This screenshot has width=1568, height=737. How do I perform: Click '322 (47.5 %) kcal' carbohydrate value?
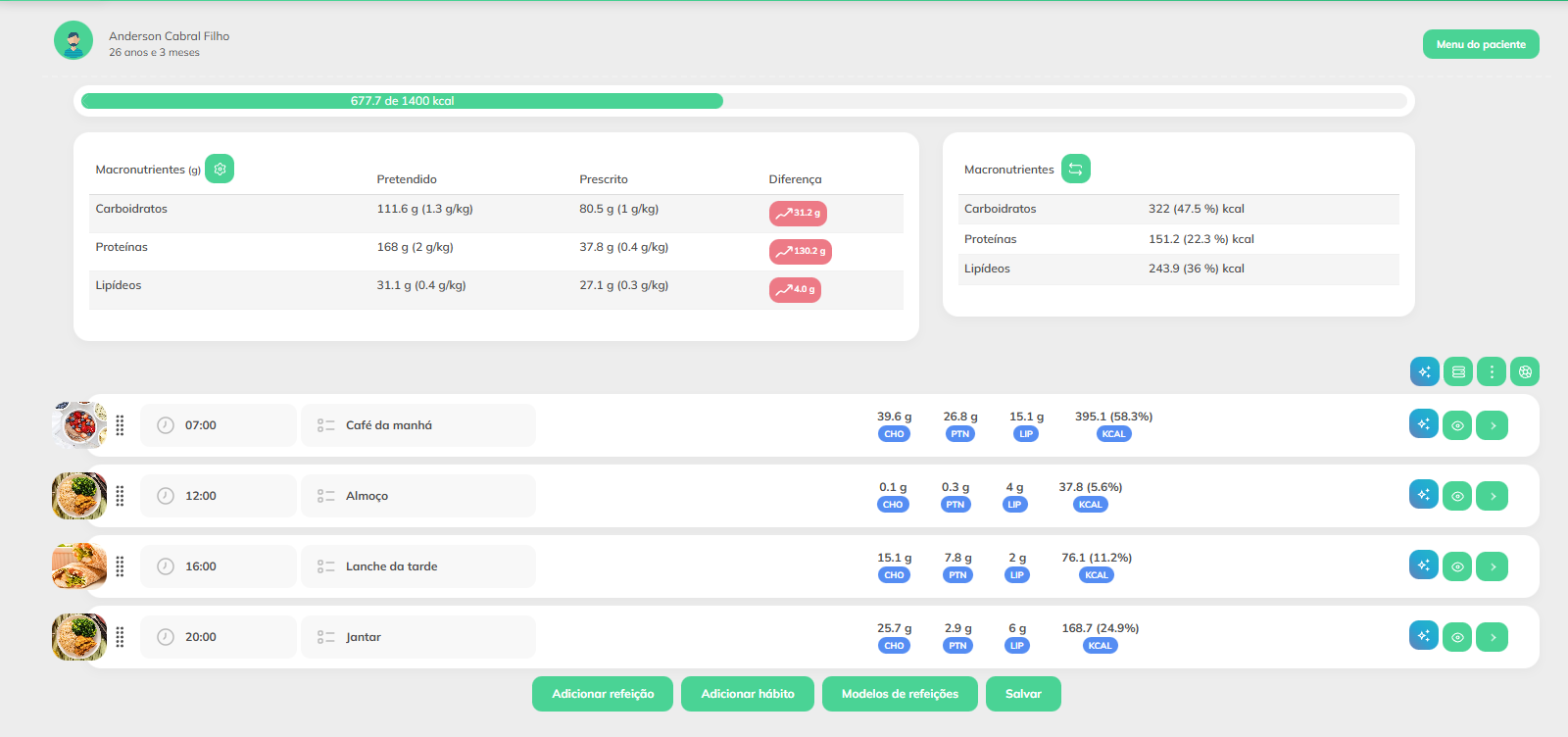pos(1197,209)
